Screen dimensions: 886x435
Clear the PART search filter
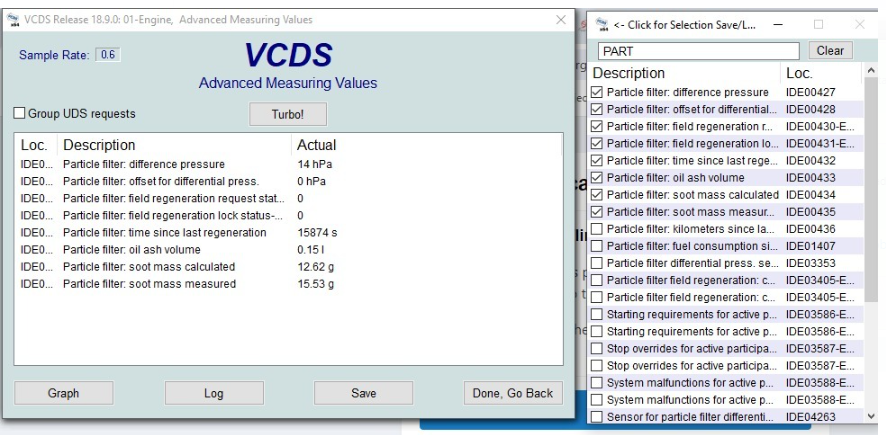tap(830, 51)
